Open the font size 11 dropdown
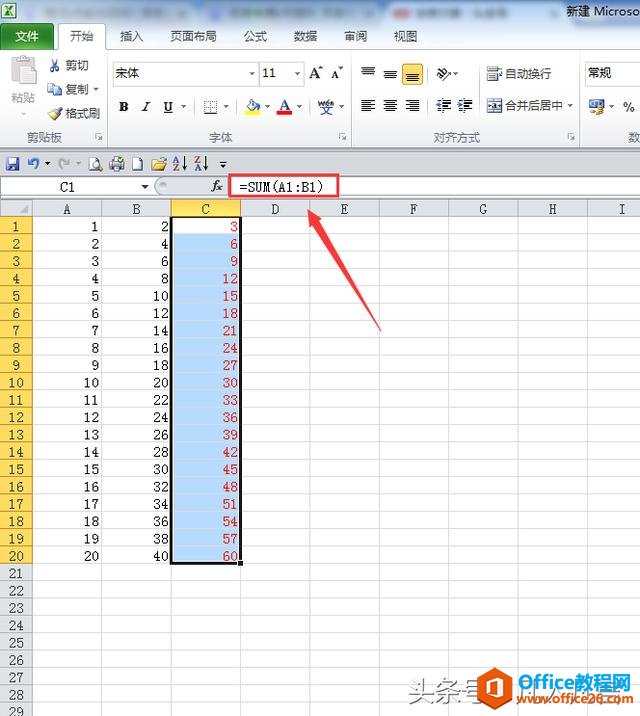The image size is (640, 716). (297, 74)
